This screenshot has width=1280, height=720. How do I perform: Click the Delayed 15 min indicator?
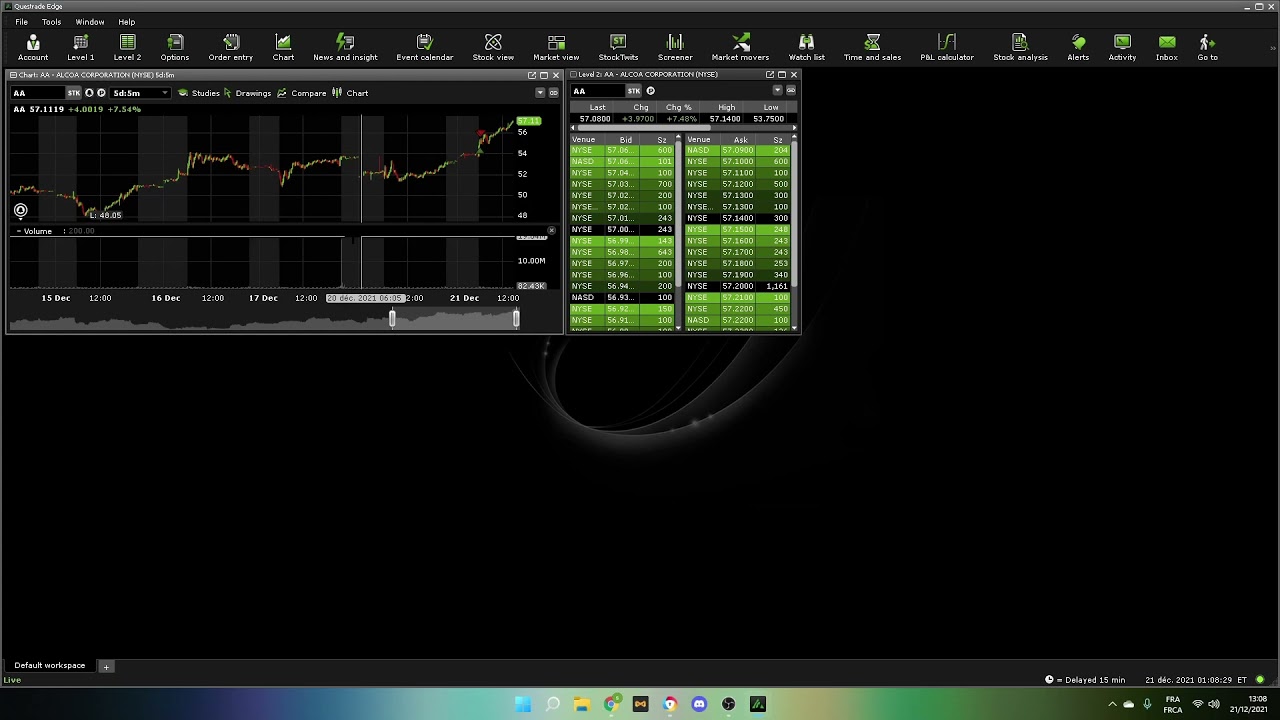pos(1085,680)
